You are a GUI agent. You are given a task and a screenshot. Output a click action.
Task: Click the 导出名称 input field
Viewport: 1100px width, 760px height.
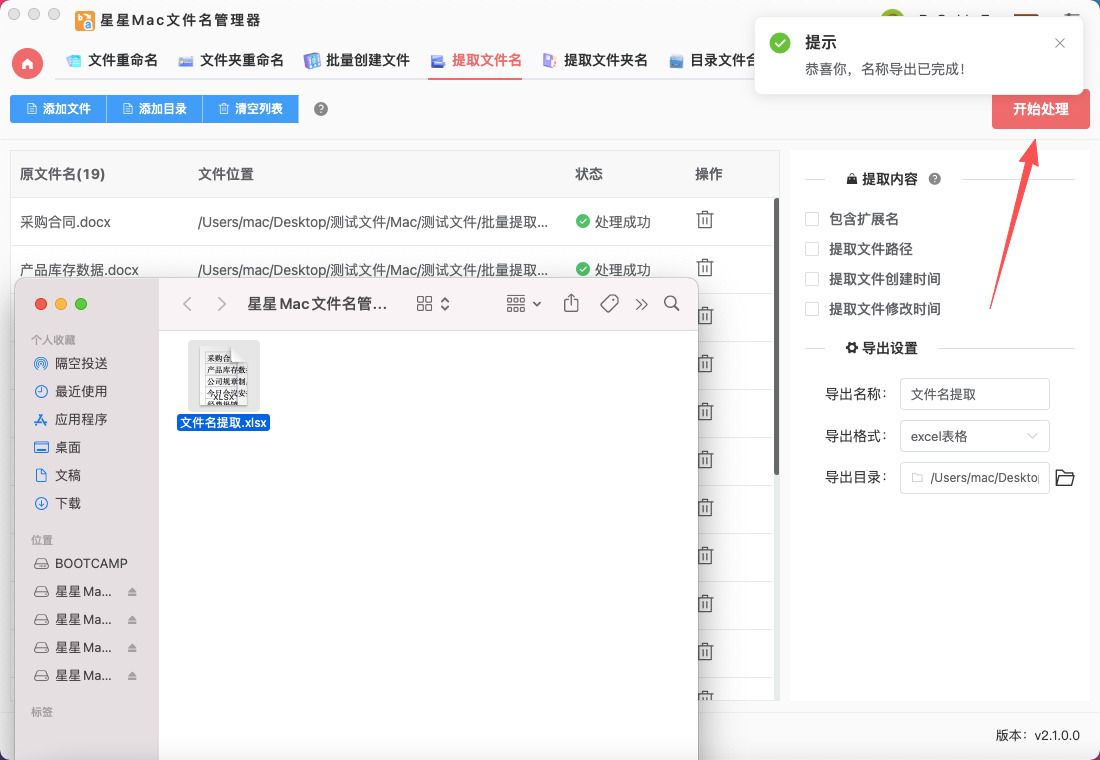click(974, 394)
